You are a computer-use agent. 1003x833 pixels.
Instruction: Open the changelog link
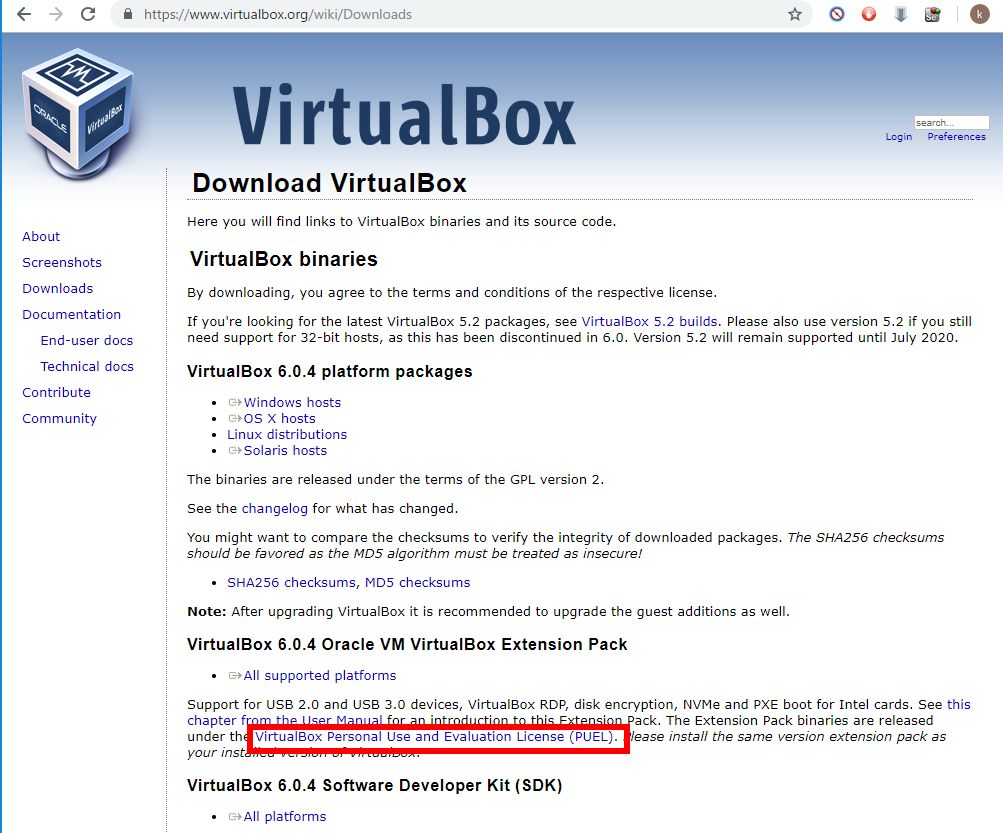pos(274,509)
